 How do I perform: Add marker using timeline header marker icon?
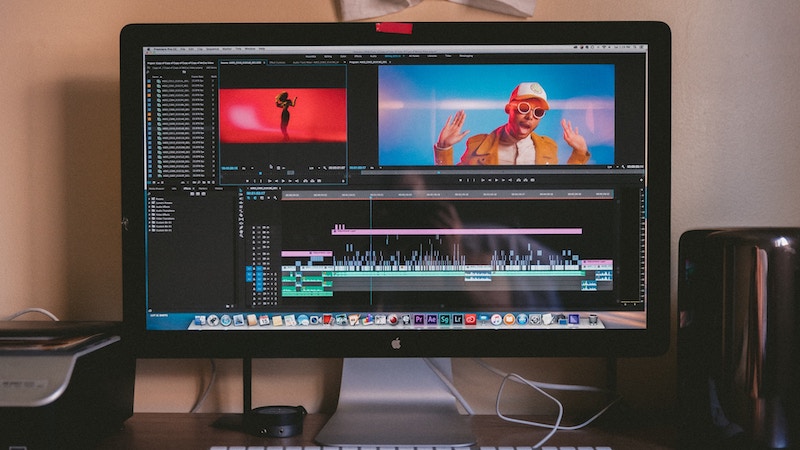coord(268,198)
